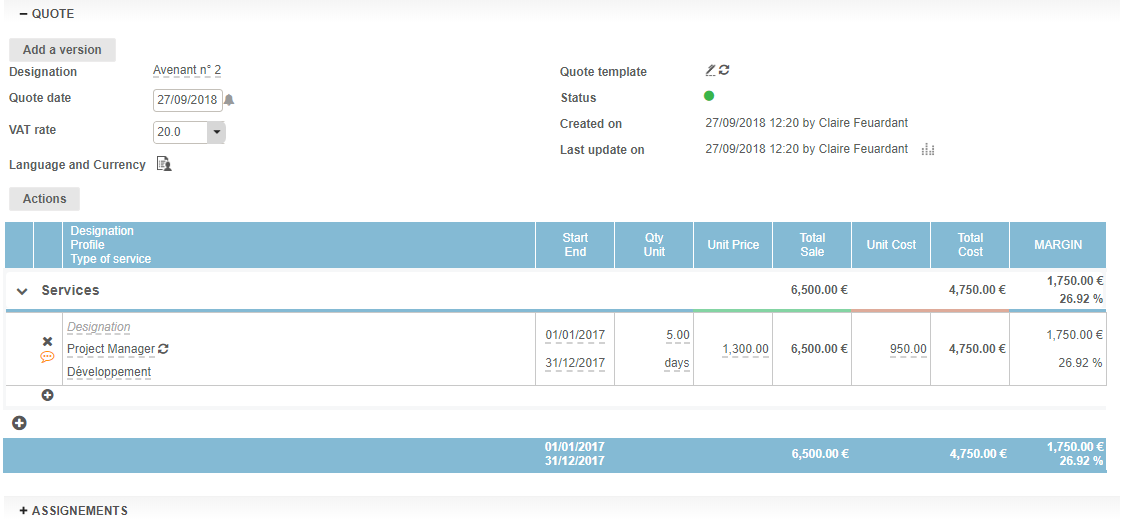Image resolution: width=1131 pixels, height=530 pixels.
Task: Open the VAT rate dropdown arrow
Action: [x=216, y=132]
